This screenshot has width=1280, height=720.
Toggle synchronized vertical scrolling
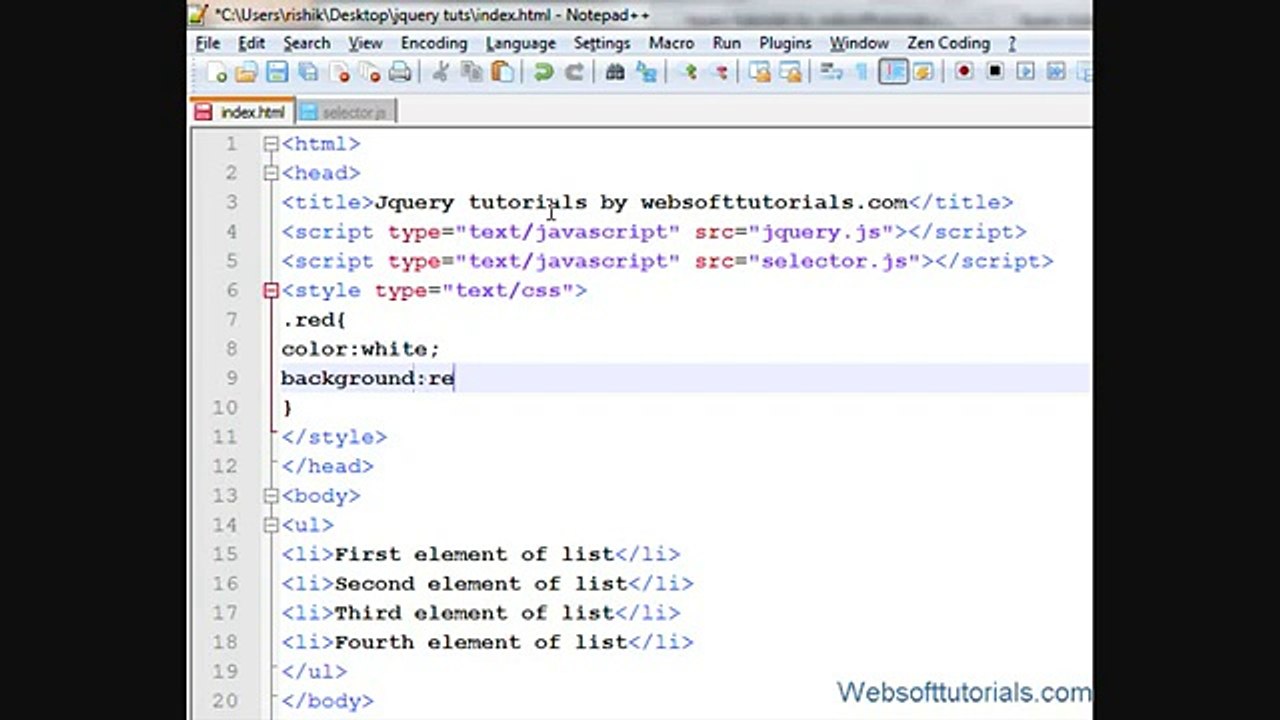(760, 72)
